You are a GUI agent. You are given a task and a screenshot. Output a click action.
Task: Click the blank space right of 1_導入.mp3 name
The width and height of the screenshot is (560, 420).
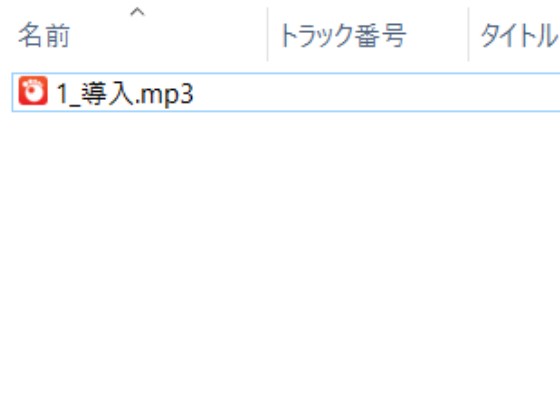pyautogui.click(x=230, y=92)
